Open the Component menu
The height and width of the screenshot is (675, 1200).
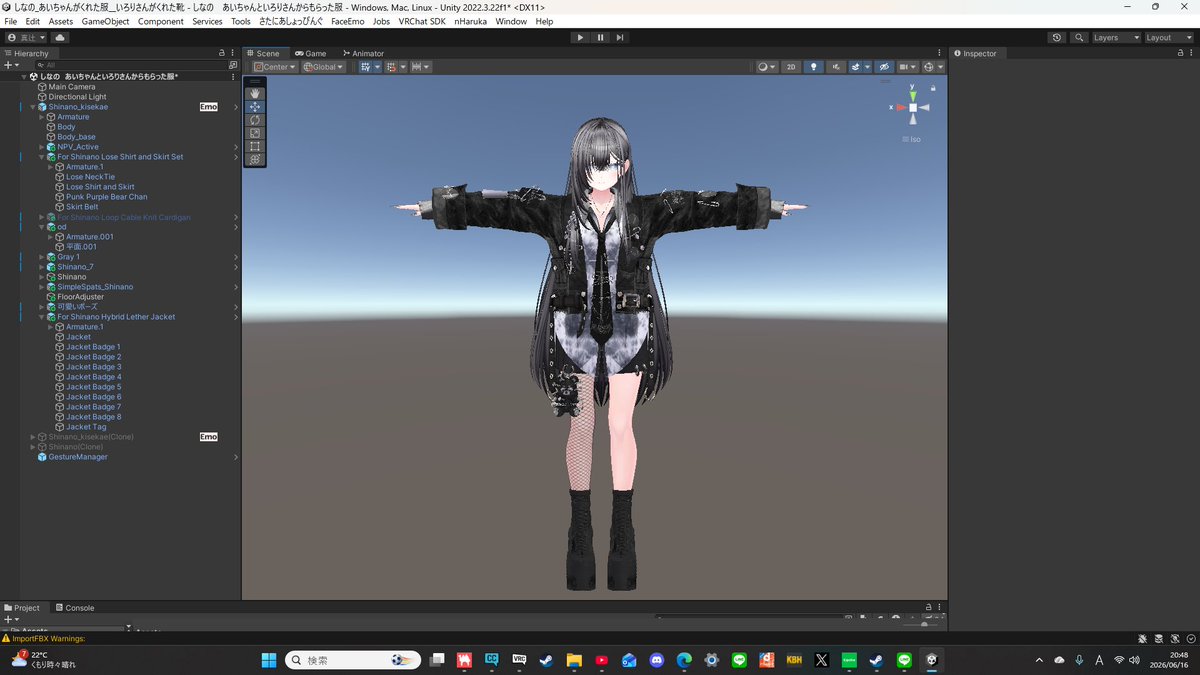[161, 21]
